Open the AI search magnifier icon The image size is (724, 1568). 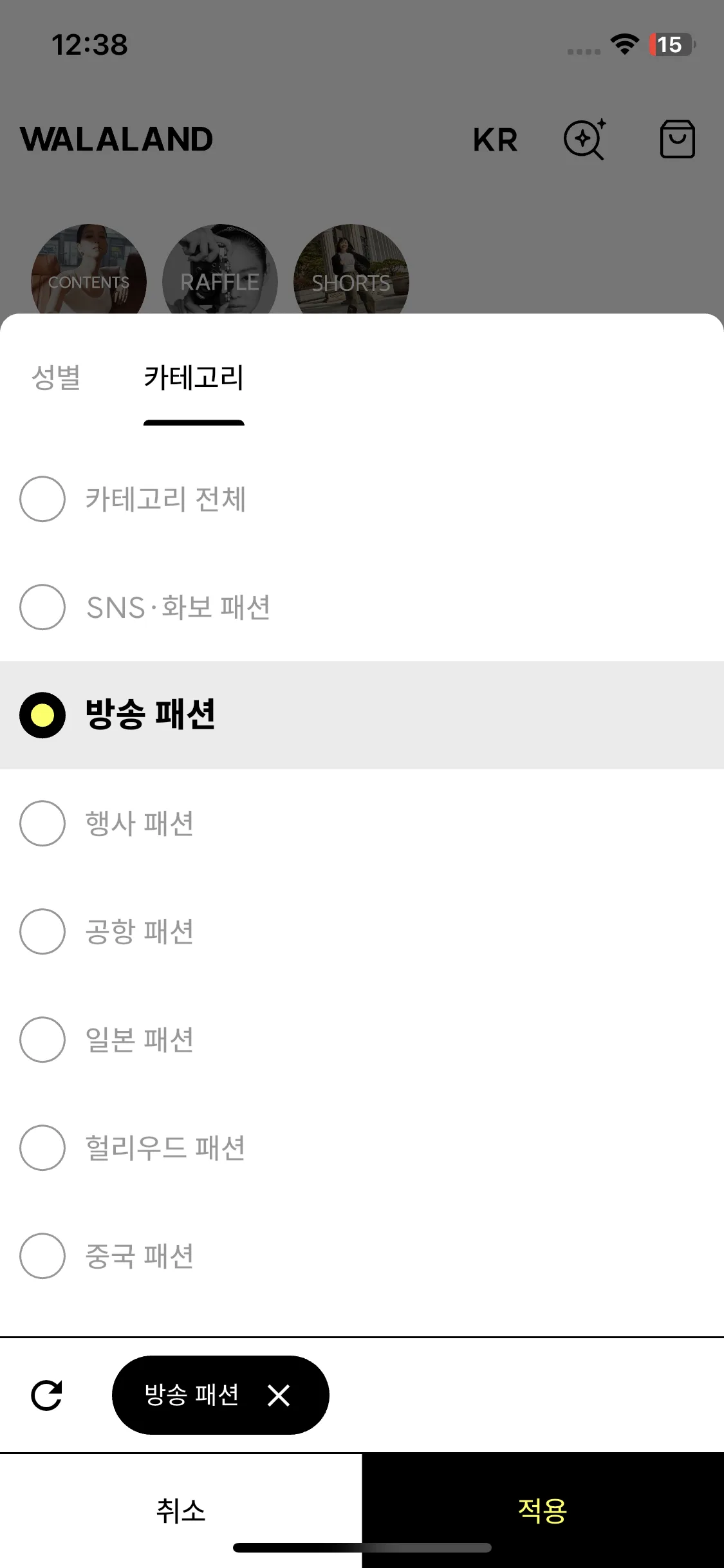click(x=584, y=139)
